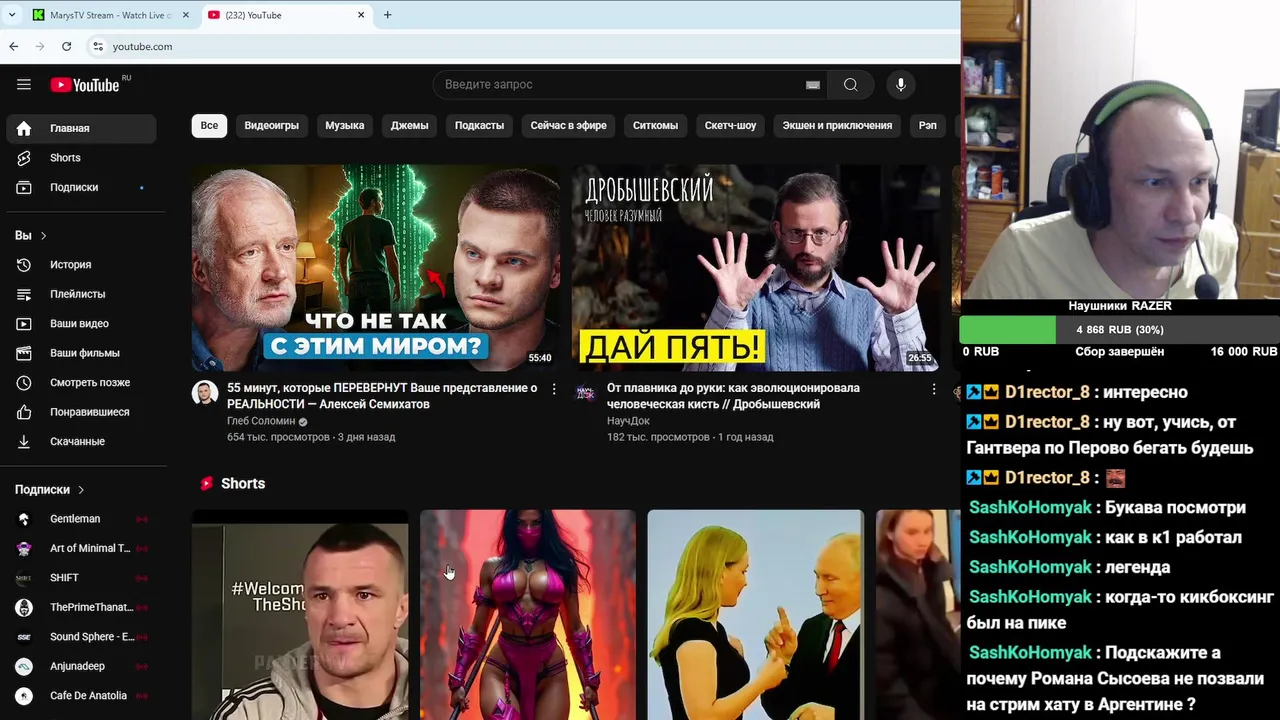Select the Сейчас в эфире chip
Screen dimensions: 1280x720
point(569,126)
